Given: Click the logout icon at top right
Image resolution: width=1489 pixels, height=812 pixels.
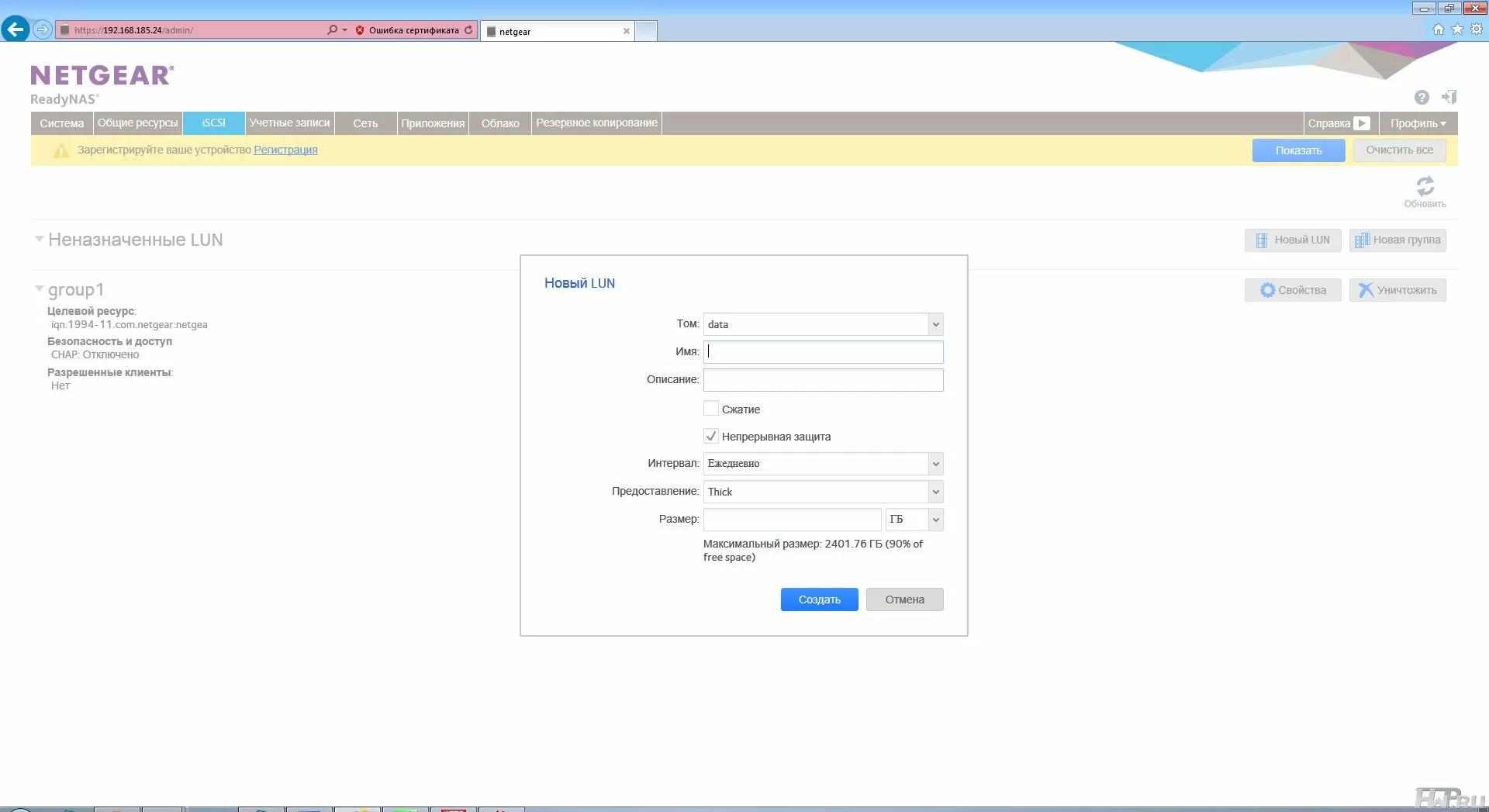Looking at the screenshot, I should tap(1449, 97).
